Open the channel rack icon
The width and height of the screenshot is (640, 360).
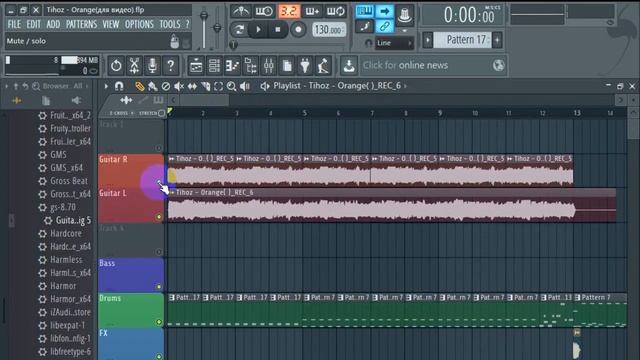[x=214, y=66]
